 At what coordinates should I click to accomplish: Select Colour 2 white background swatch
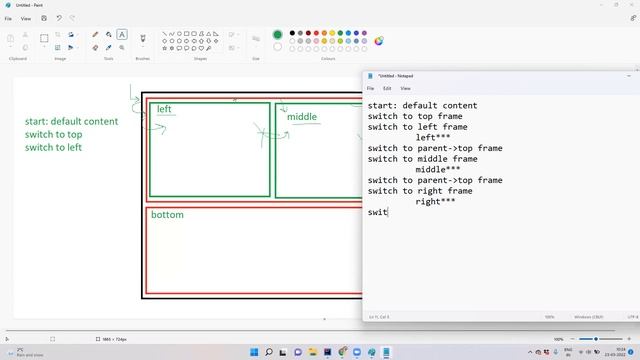(278, 47)
